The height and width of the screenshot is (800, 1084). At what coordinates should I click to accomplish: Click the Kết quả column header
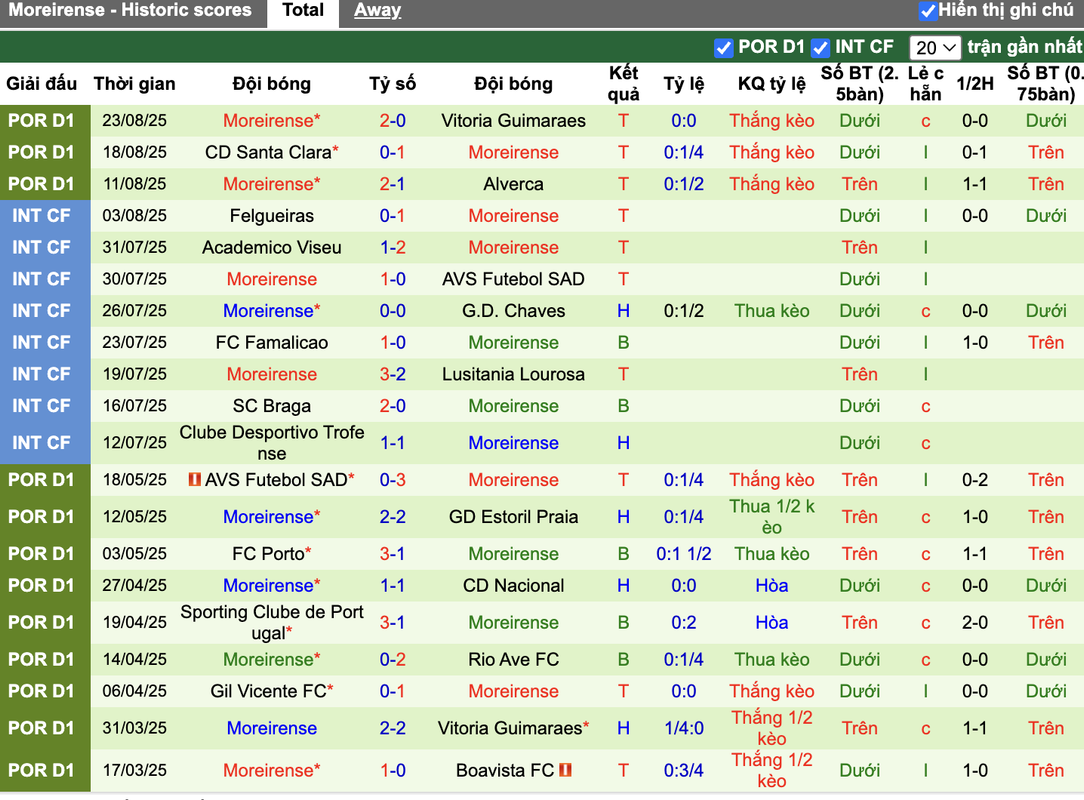click(624, 84)
